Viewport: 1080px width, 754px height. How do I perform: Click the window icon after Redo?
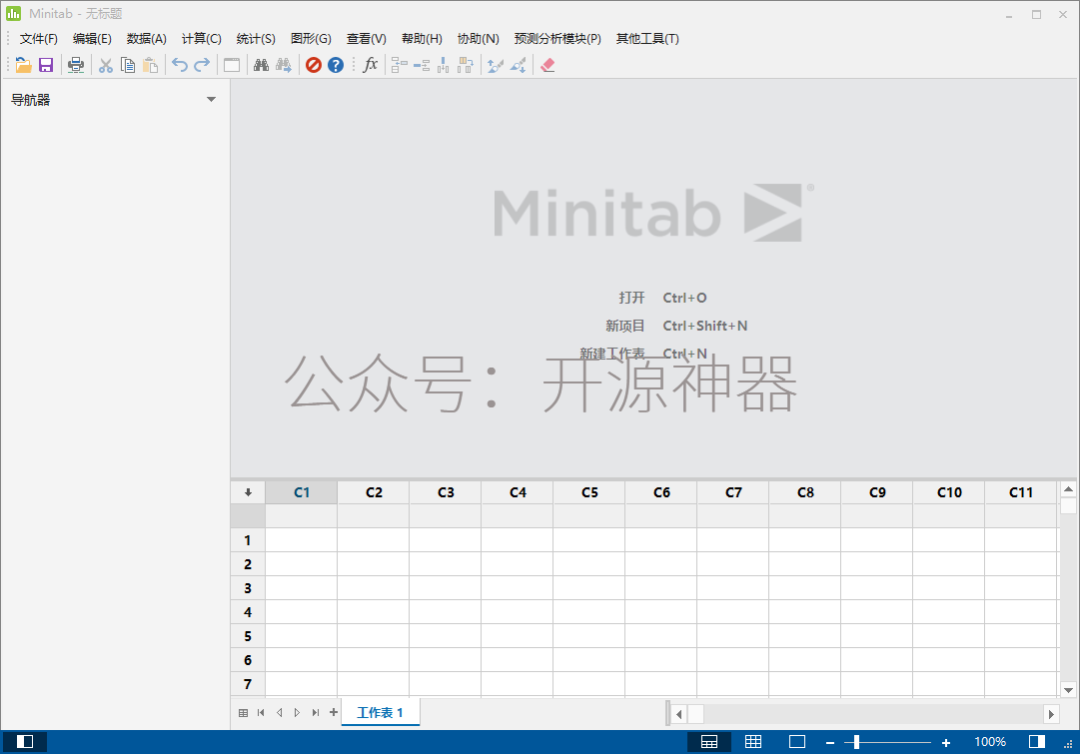point(232,65)
